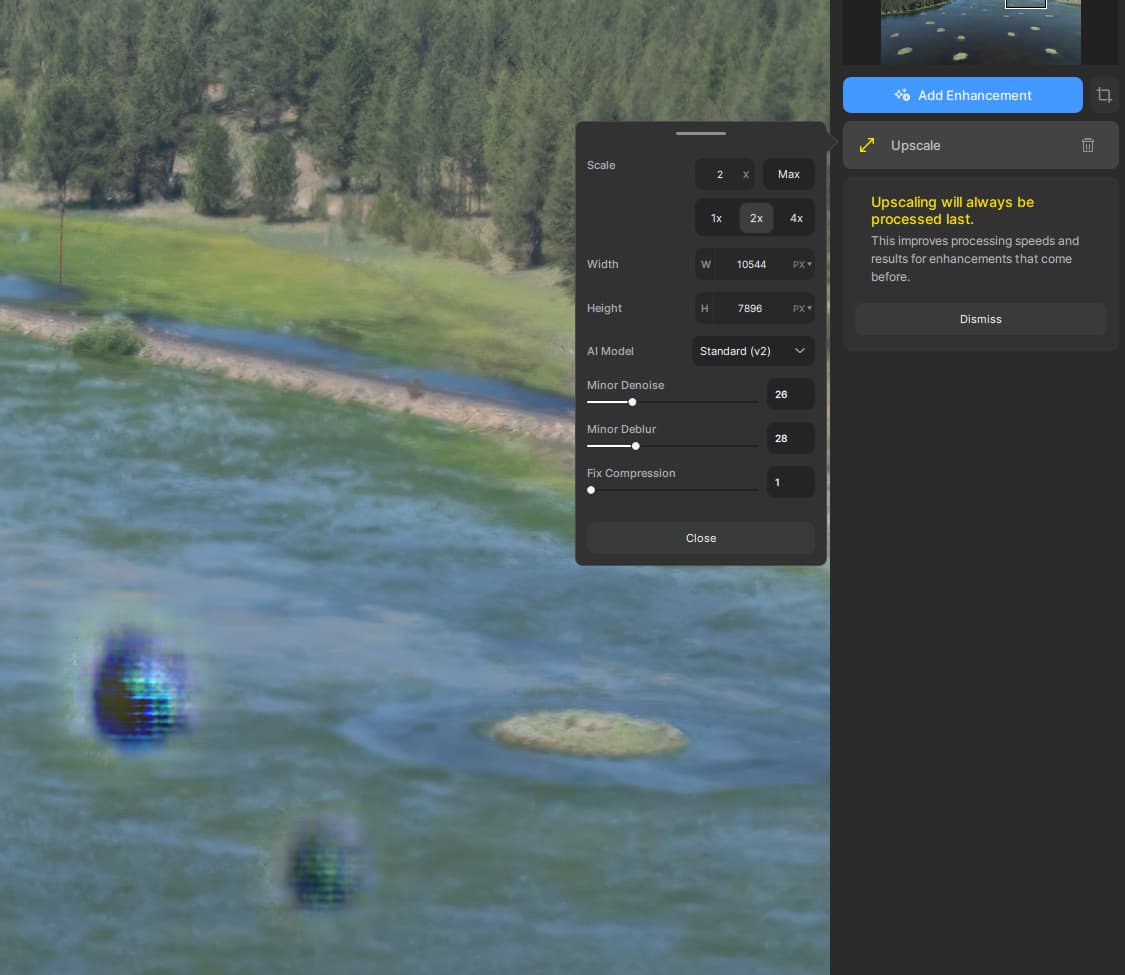Viewport: 1125px width, 975px height.
Task: Open the Height unit PX dropdown
Action: pyautogui.click(x=801, y=308)
